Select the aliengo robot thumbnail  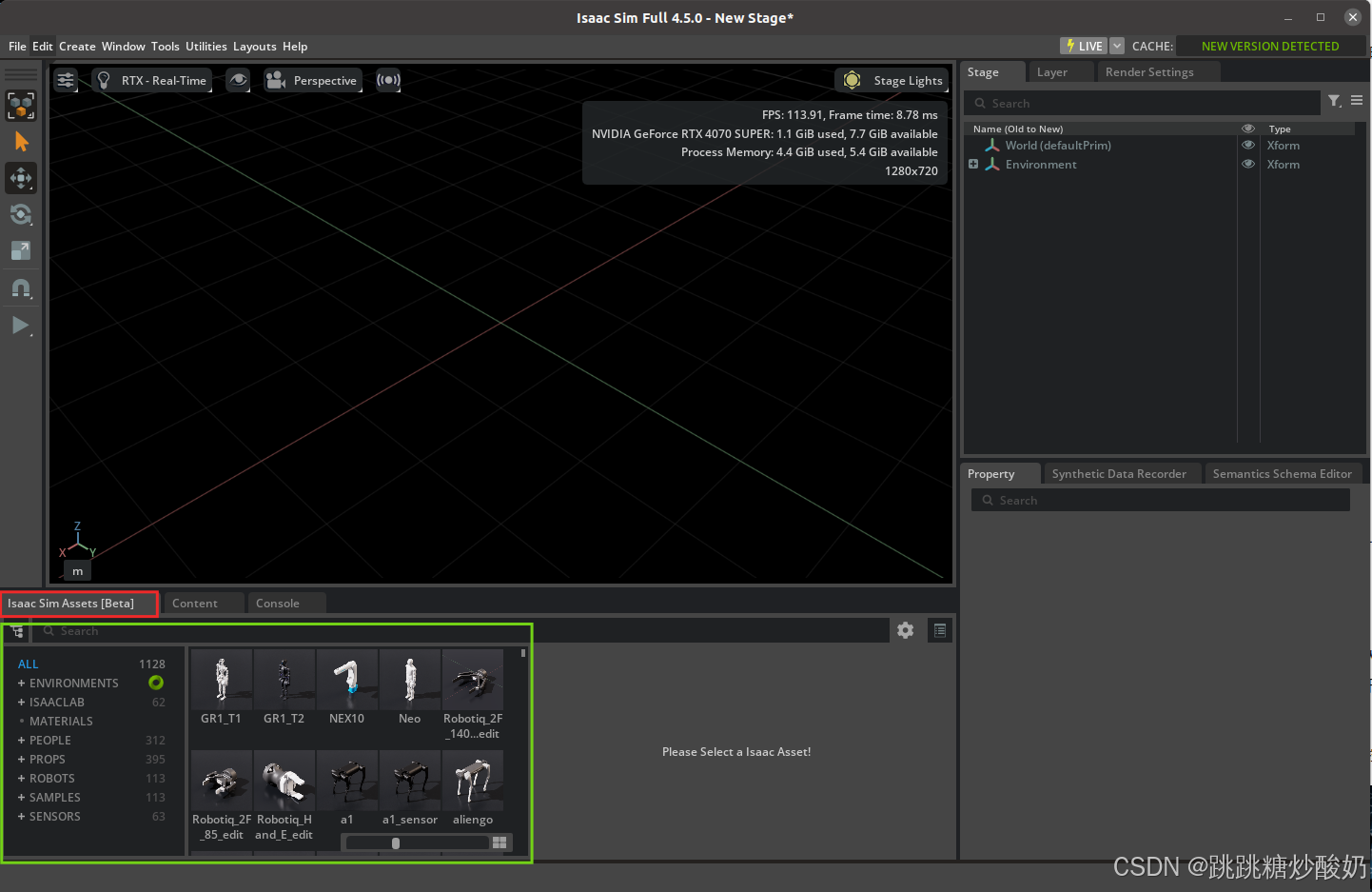(473, 781)
